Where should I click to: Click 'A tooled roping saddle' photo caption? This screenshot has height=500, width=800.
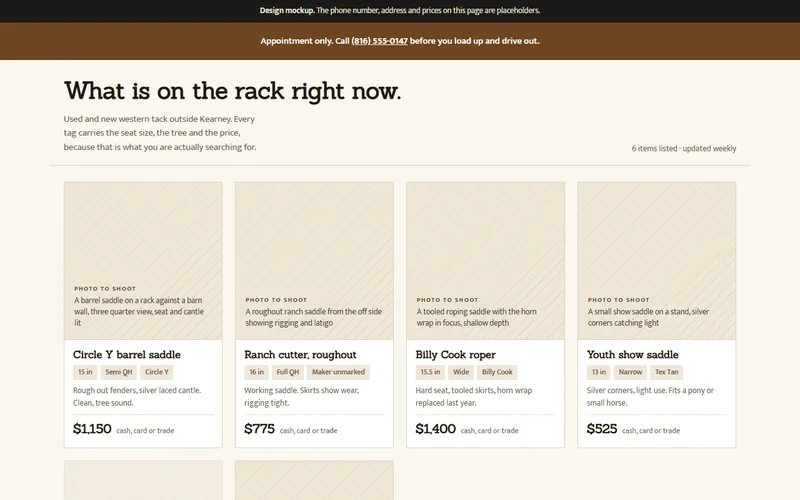(x=477, y=317)
